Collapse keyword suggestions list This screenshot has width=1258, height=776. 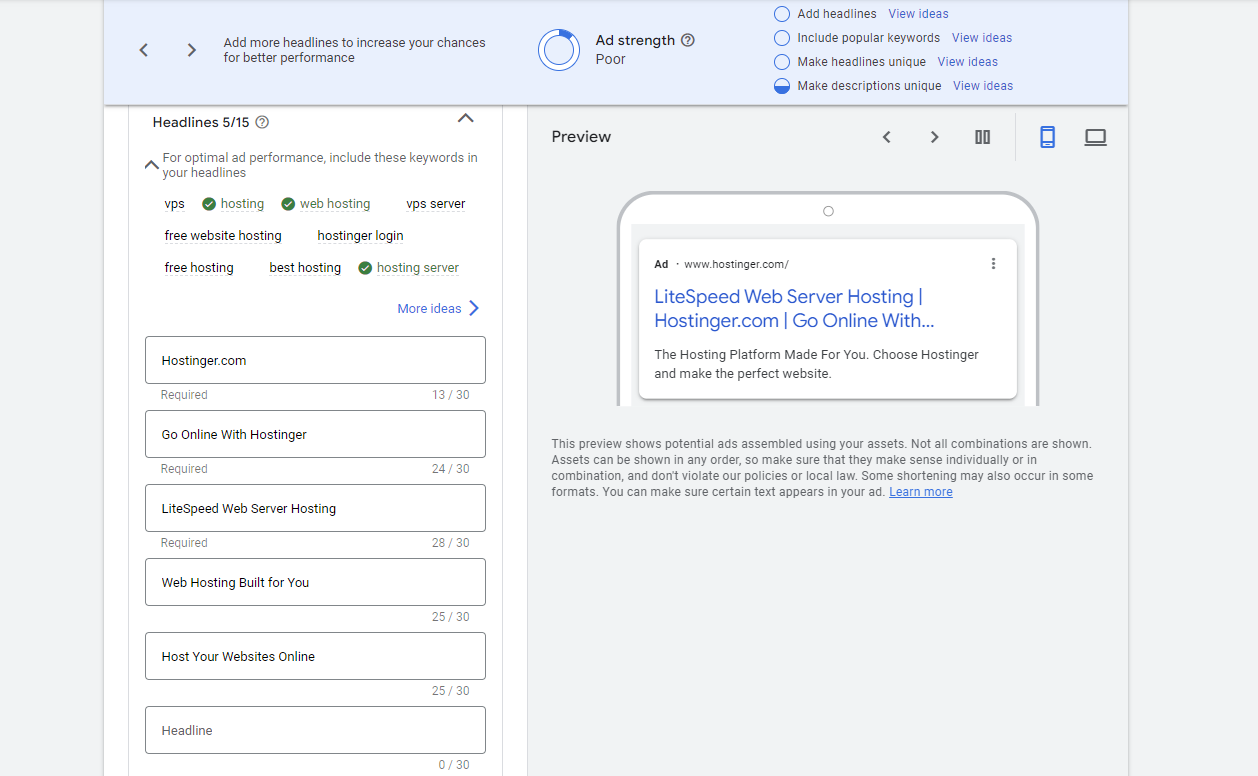point(152,165)
